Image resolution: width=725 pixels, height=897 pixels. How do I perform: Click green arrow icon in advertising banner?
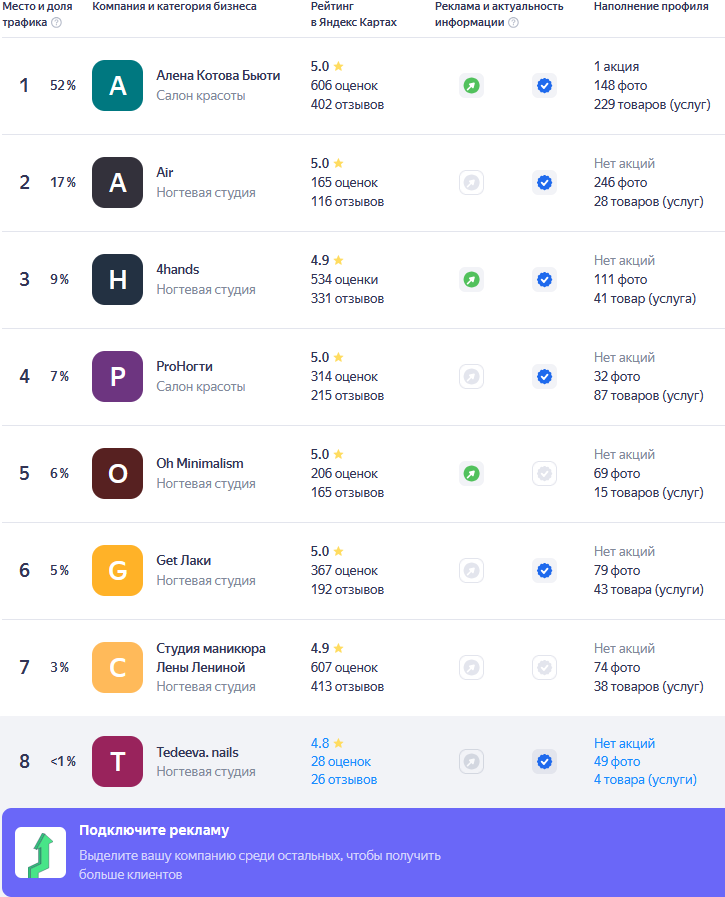[x=40, y=853]
